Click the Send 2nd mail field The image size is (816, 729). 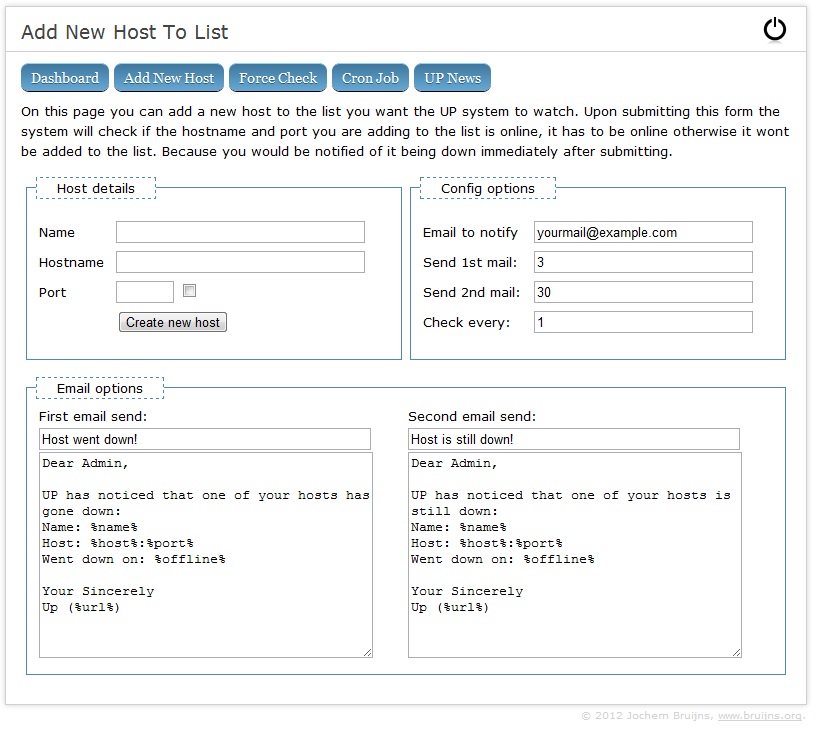click(x=643, y=292)
